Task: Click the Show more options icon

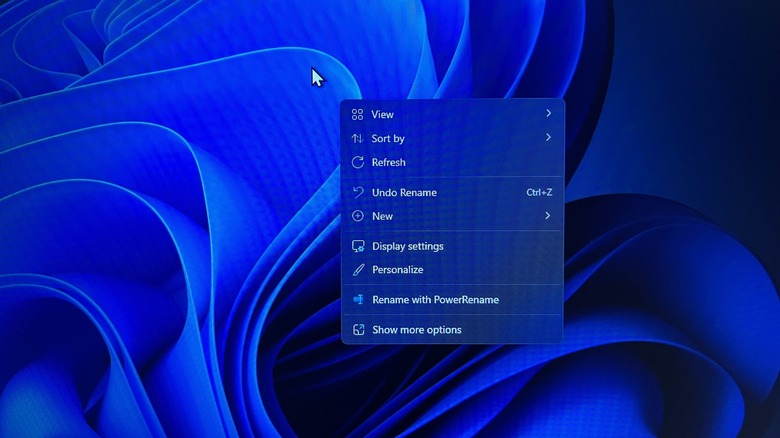Action: 359,329
